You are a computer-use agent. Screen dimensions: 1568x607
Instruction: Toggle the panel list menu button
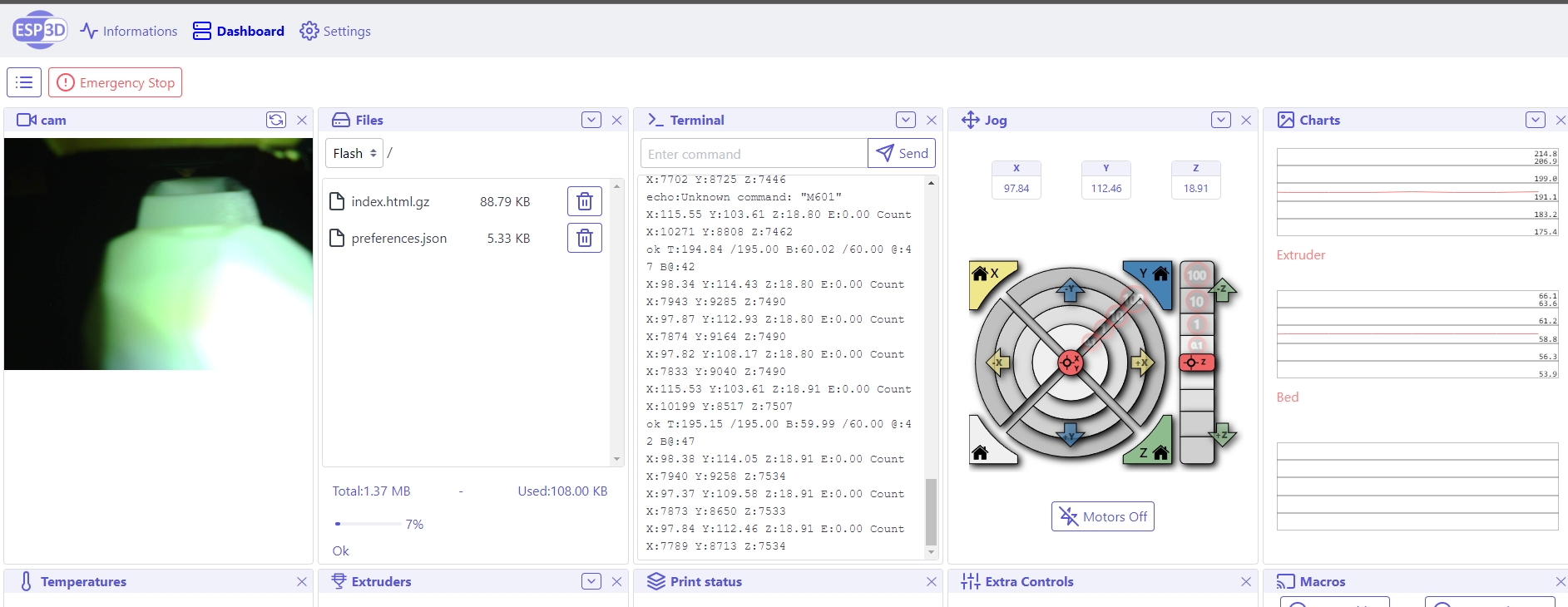coord(24,82)
